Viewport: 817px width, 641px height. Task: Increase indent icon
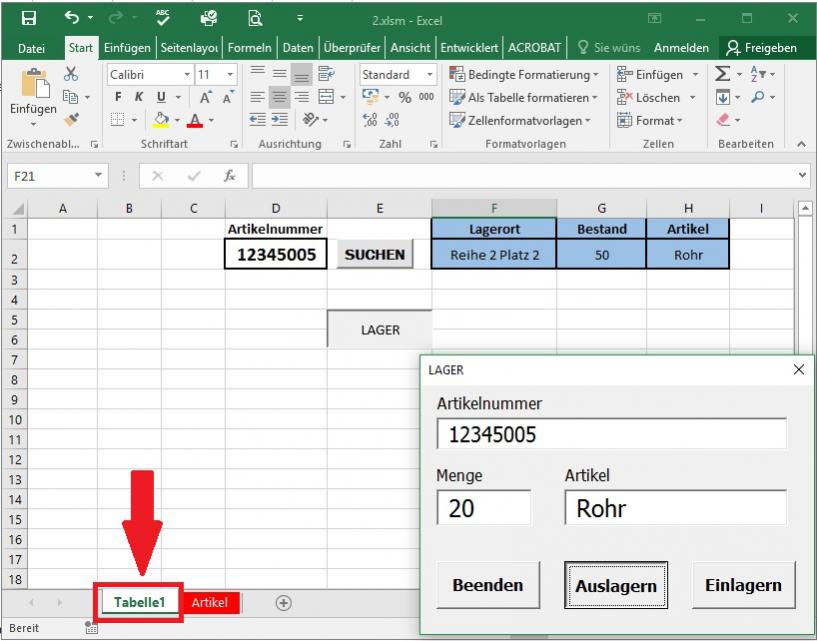[x=280, y=120]
